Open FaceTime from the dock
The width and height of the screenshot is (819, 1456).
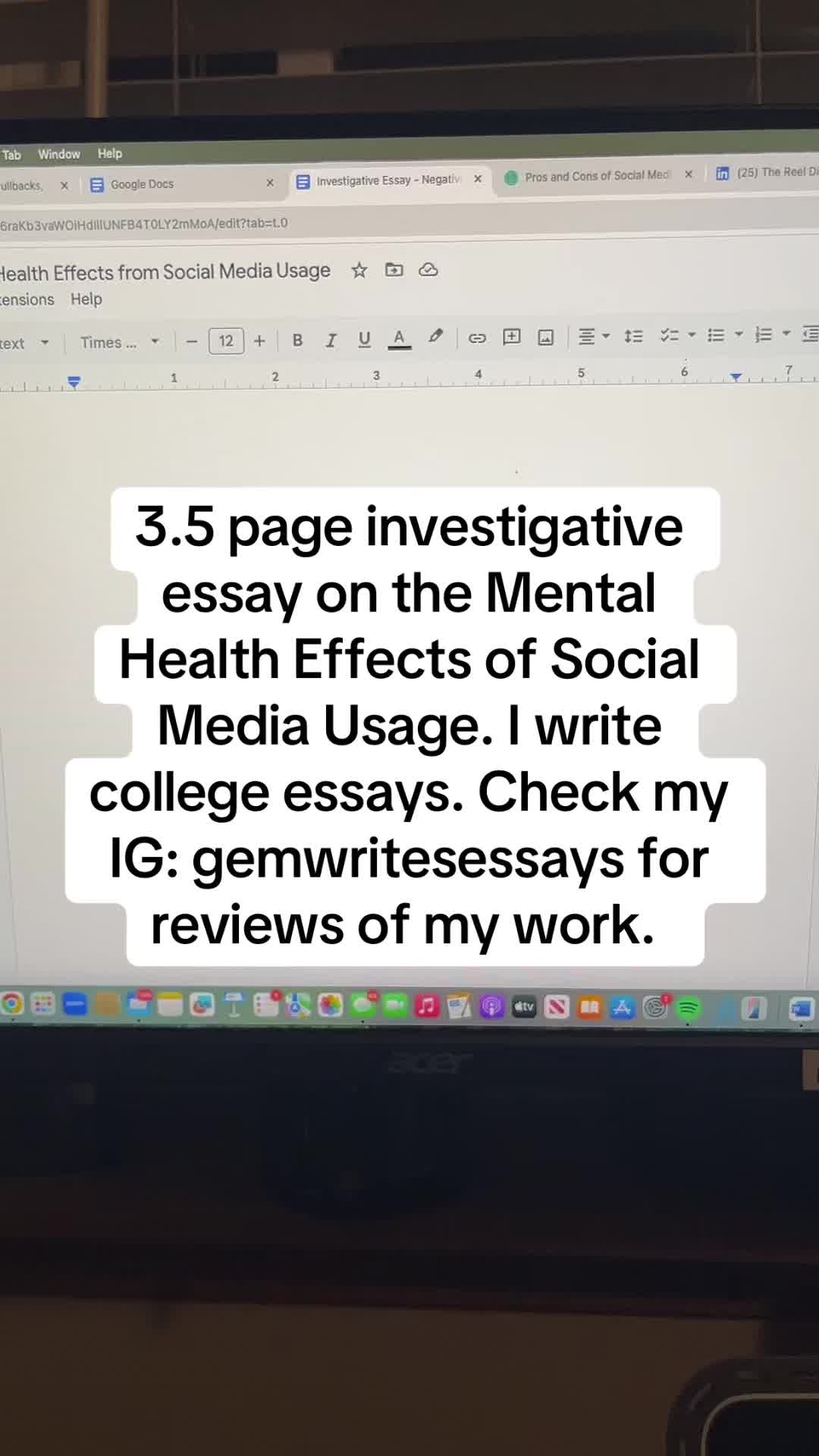[394, 1006]
